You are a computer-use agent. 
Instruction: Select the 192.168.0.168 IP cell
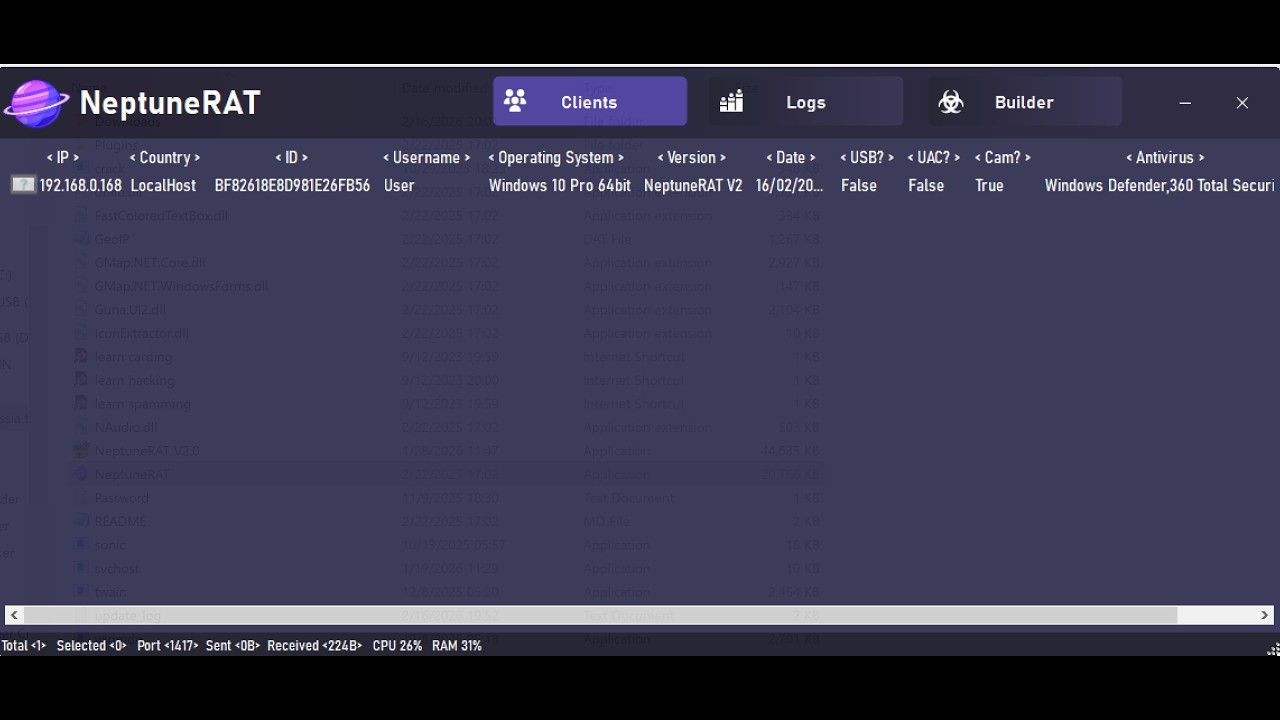81,186
